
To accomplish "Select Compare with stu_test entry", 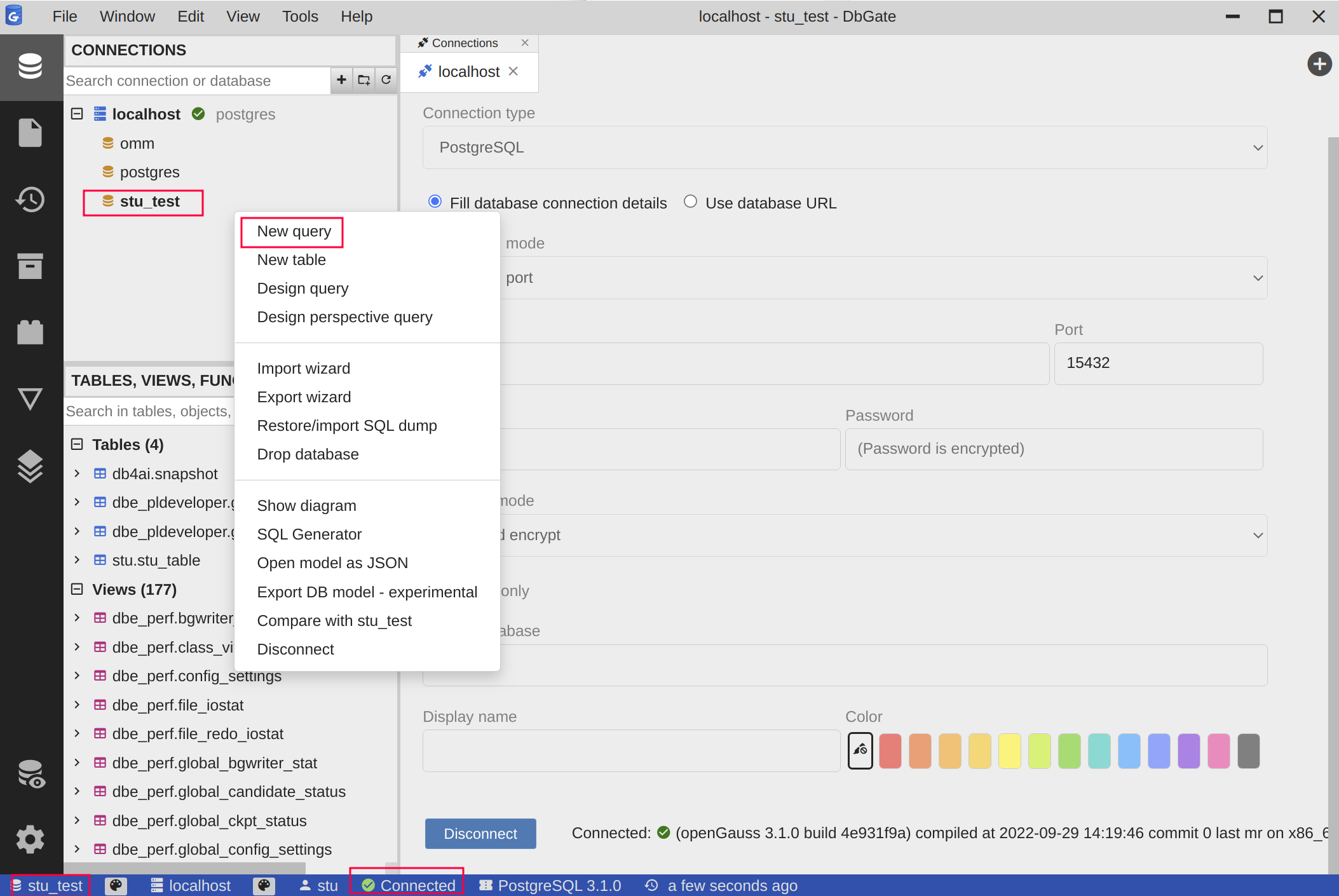I will coord(367,621).
